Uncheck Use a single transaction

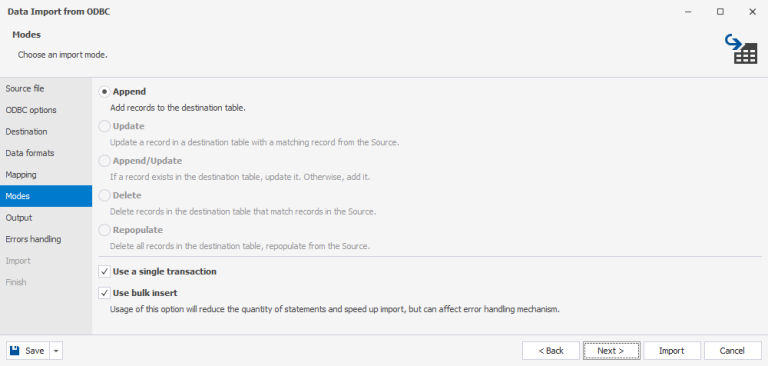click(x=104, y=271)
